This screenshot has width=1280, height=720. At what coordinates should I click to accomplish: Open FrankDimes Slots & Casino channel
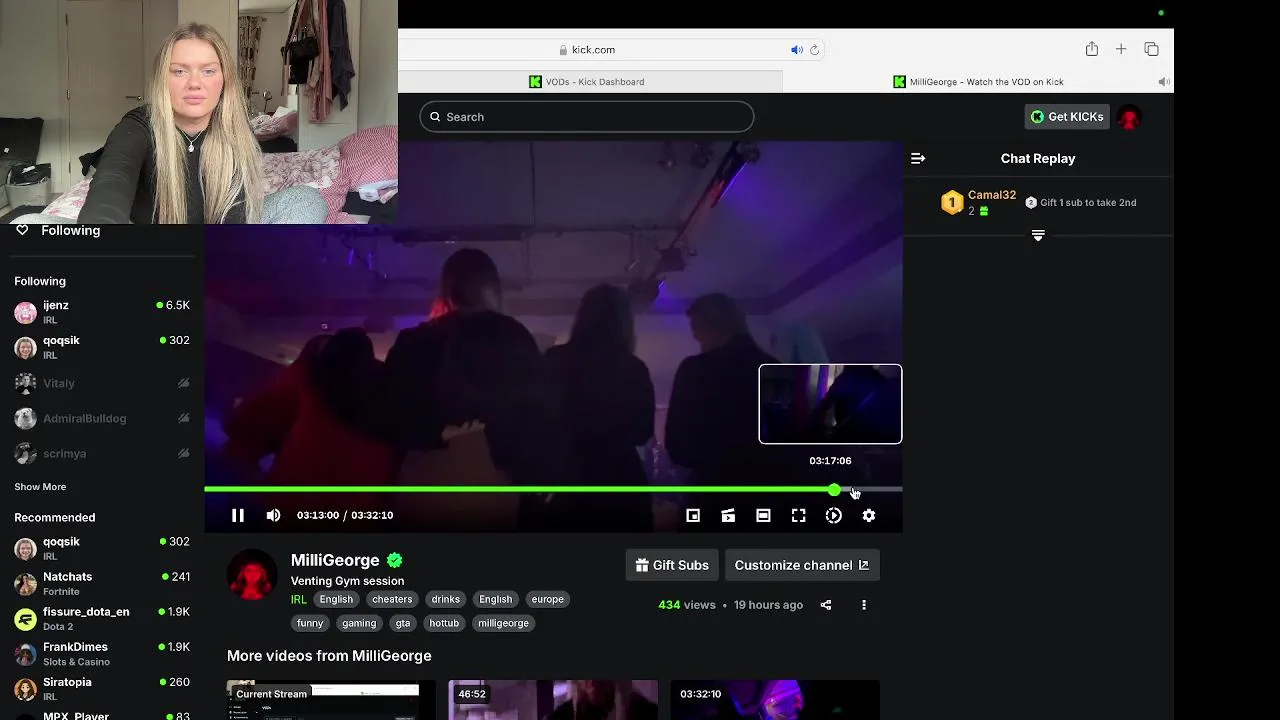[102, 653]
